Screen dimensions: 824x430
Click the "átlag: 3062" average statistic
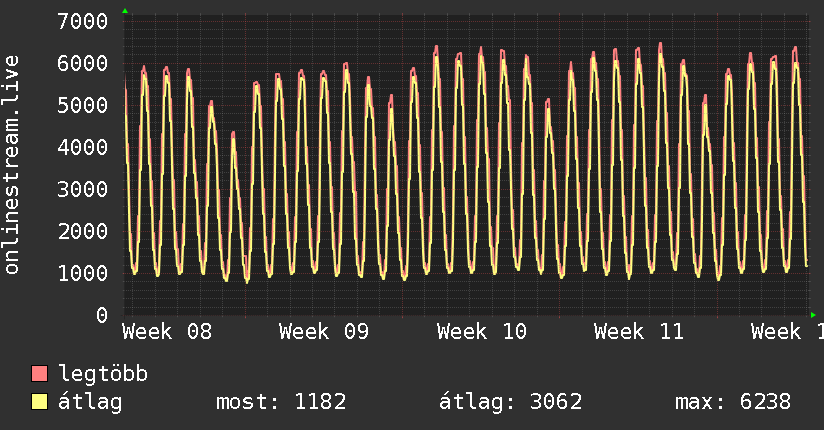511,403
